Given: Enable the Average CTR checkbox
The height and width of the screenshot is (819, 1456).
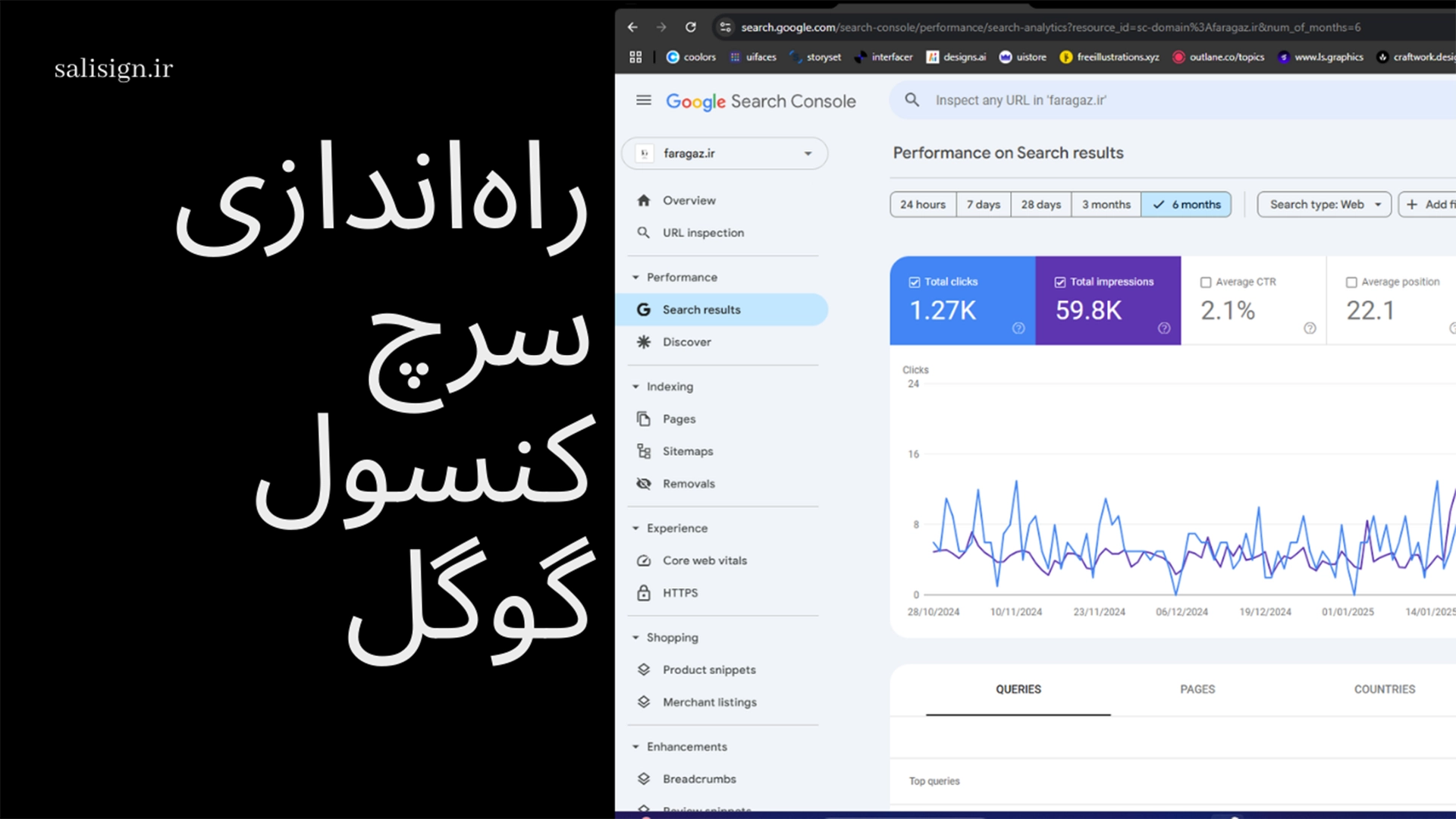Looking at the screenshot, I should pos(1206,282).
